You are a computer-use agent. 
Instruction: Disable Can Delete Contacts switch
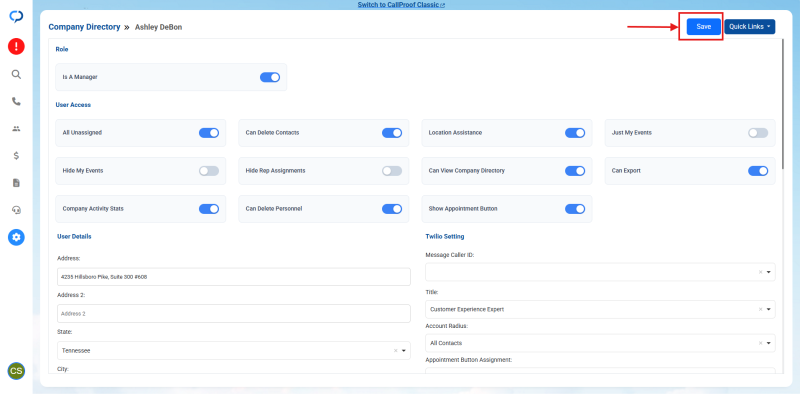tap(392, 133)
